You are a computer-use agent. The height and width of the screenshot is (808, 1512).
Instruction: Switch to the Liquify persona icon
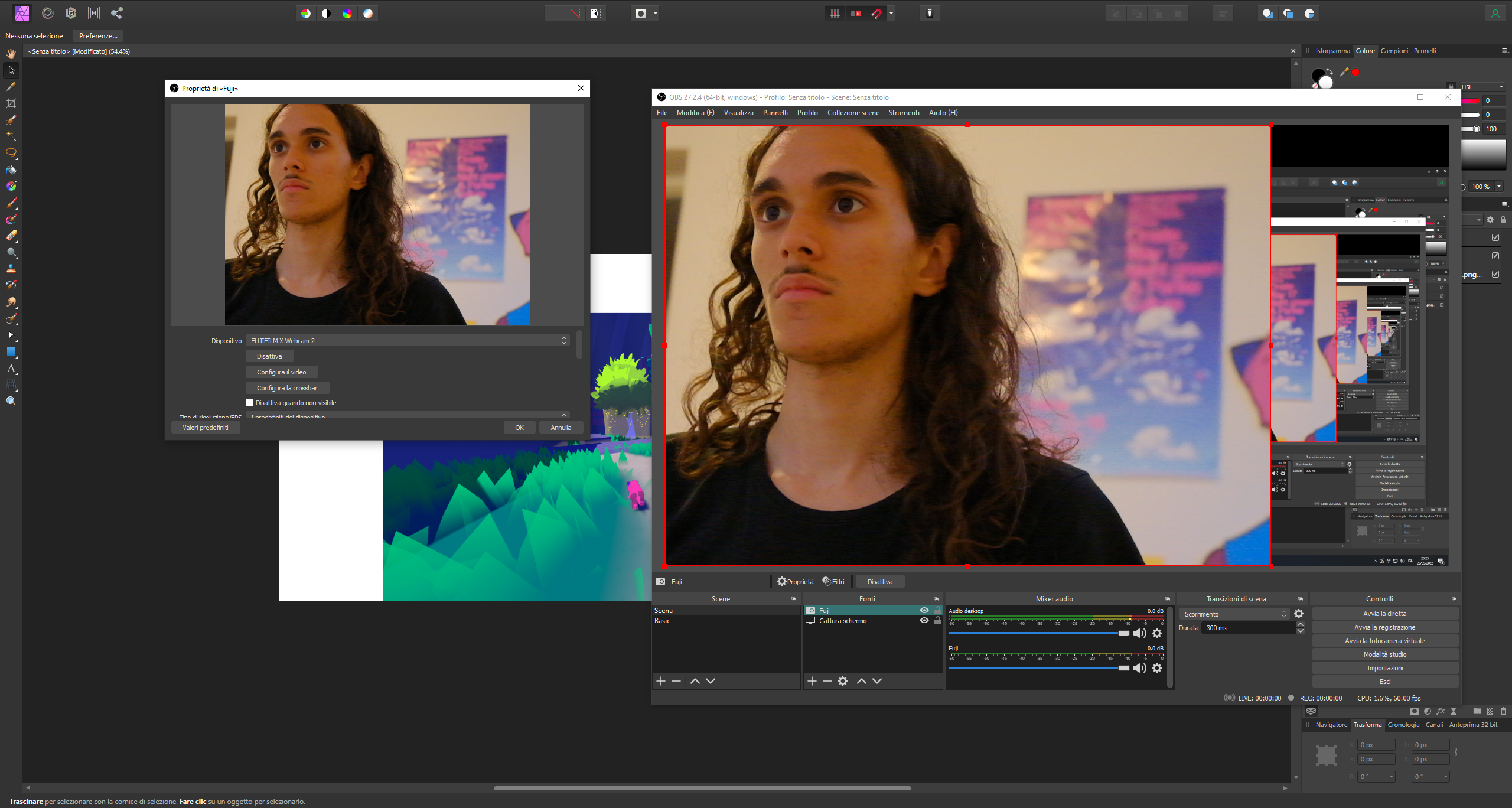tap(48, 13)
